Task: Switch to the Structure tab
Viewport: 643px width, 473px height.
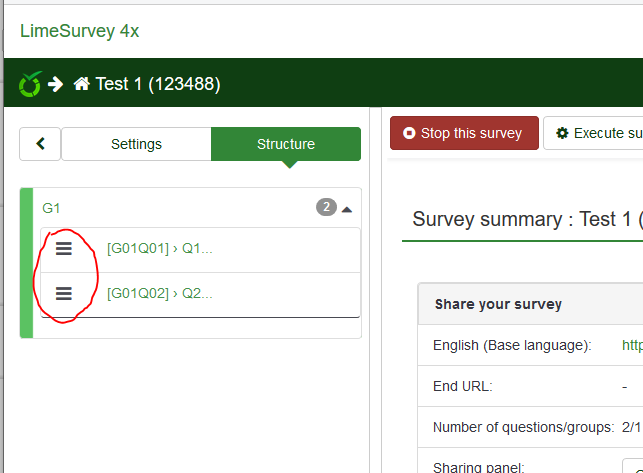Action: pyautogui.click(x=285, y=144)
